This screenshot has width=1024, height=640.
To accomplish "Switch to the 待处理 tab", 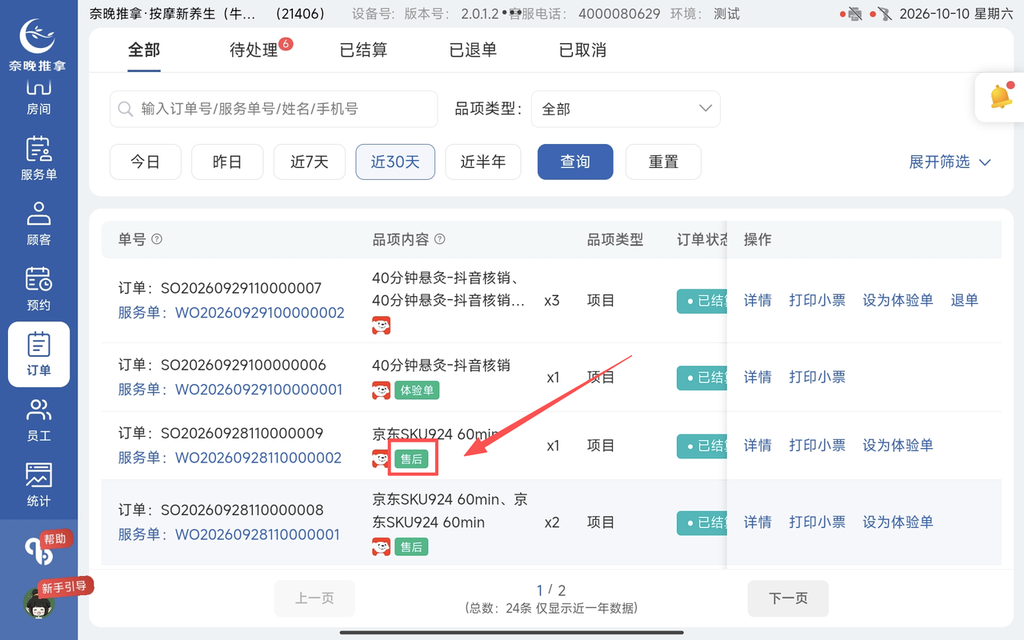I will click(x=254, y=50).
